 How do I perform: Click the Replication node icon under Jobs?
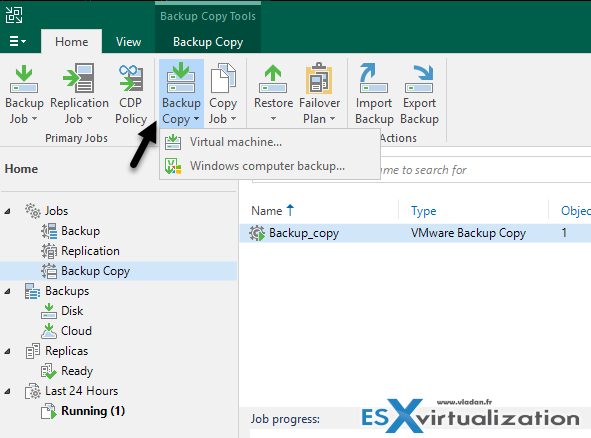tap(49, 251)
